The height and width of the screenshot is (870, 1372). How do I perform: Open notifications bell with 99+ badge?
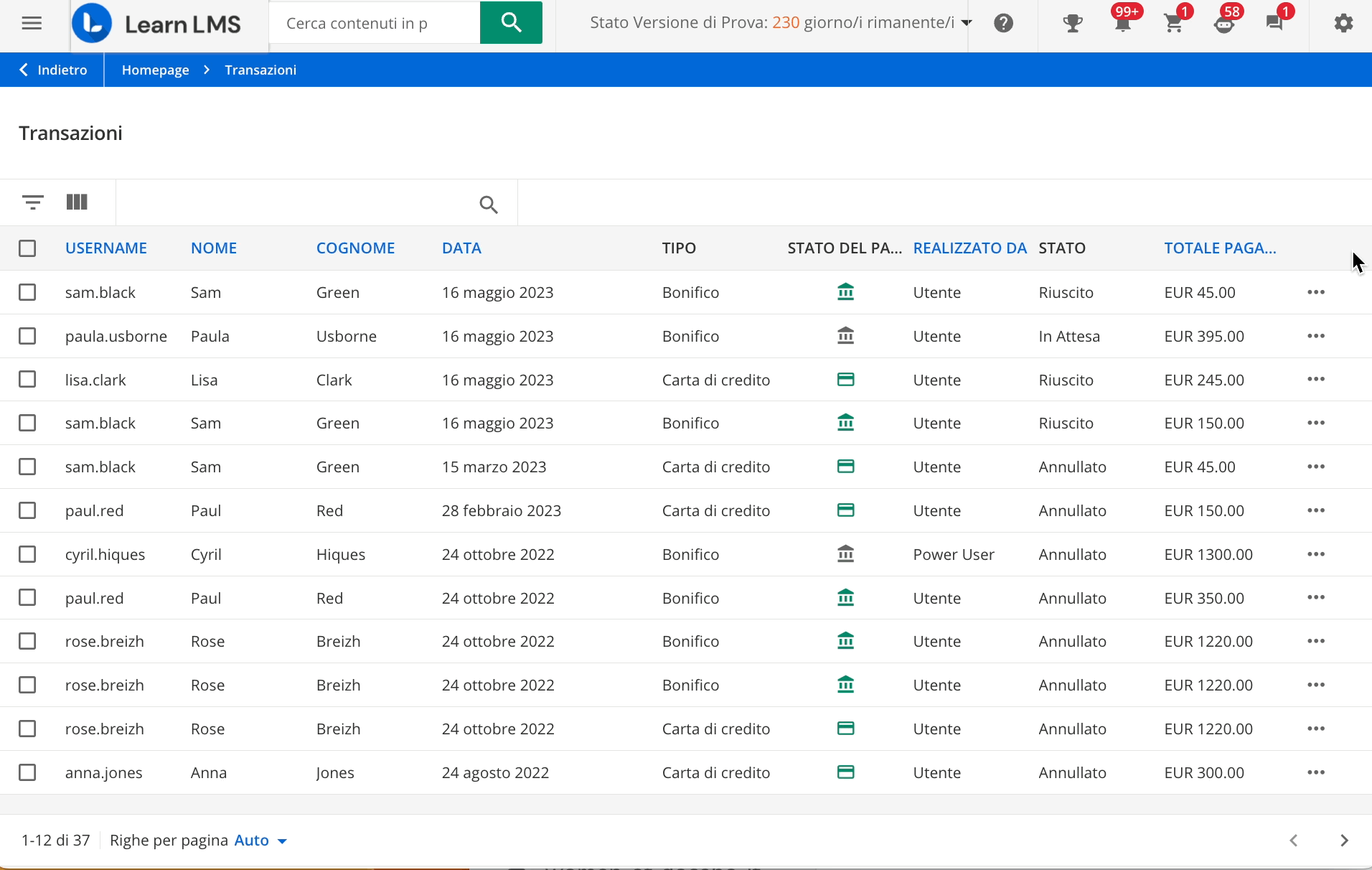[1124, 24]
